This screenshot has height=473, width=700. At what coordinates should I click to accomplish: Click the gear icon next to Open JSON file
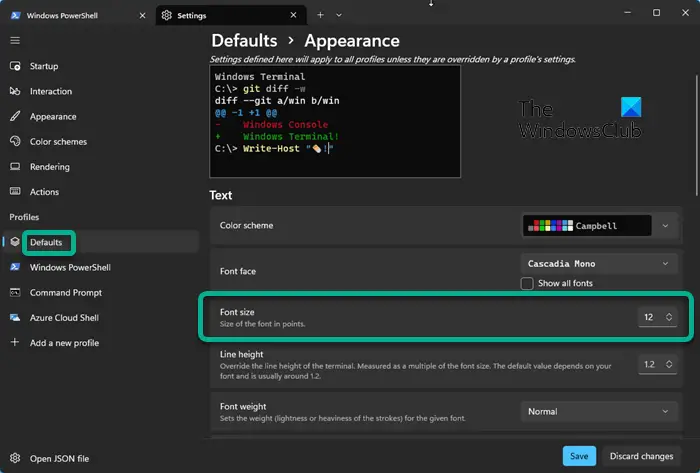[x=15, y=458]
